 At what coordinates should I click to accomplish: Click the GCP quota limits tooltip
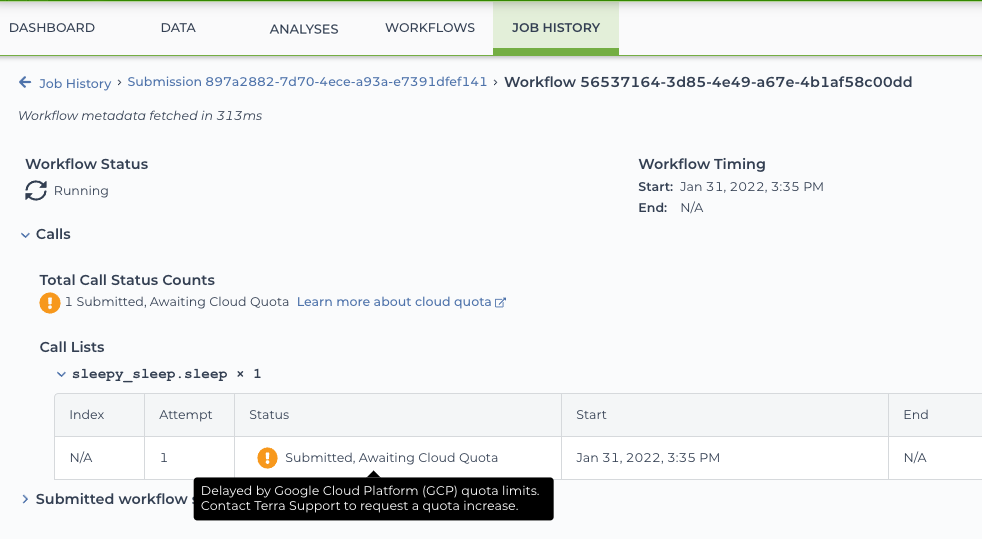point(373,499)
